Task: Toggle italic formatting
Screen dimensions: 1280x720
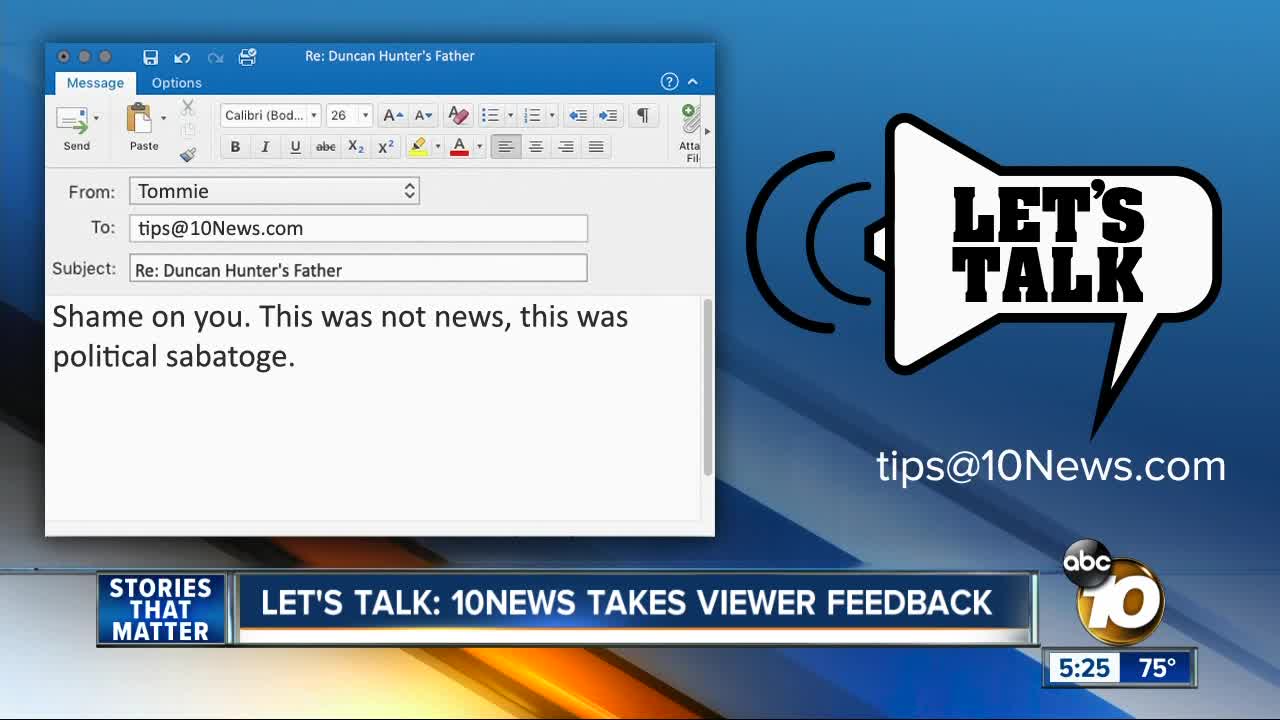Action: coord(265,147)
